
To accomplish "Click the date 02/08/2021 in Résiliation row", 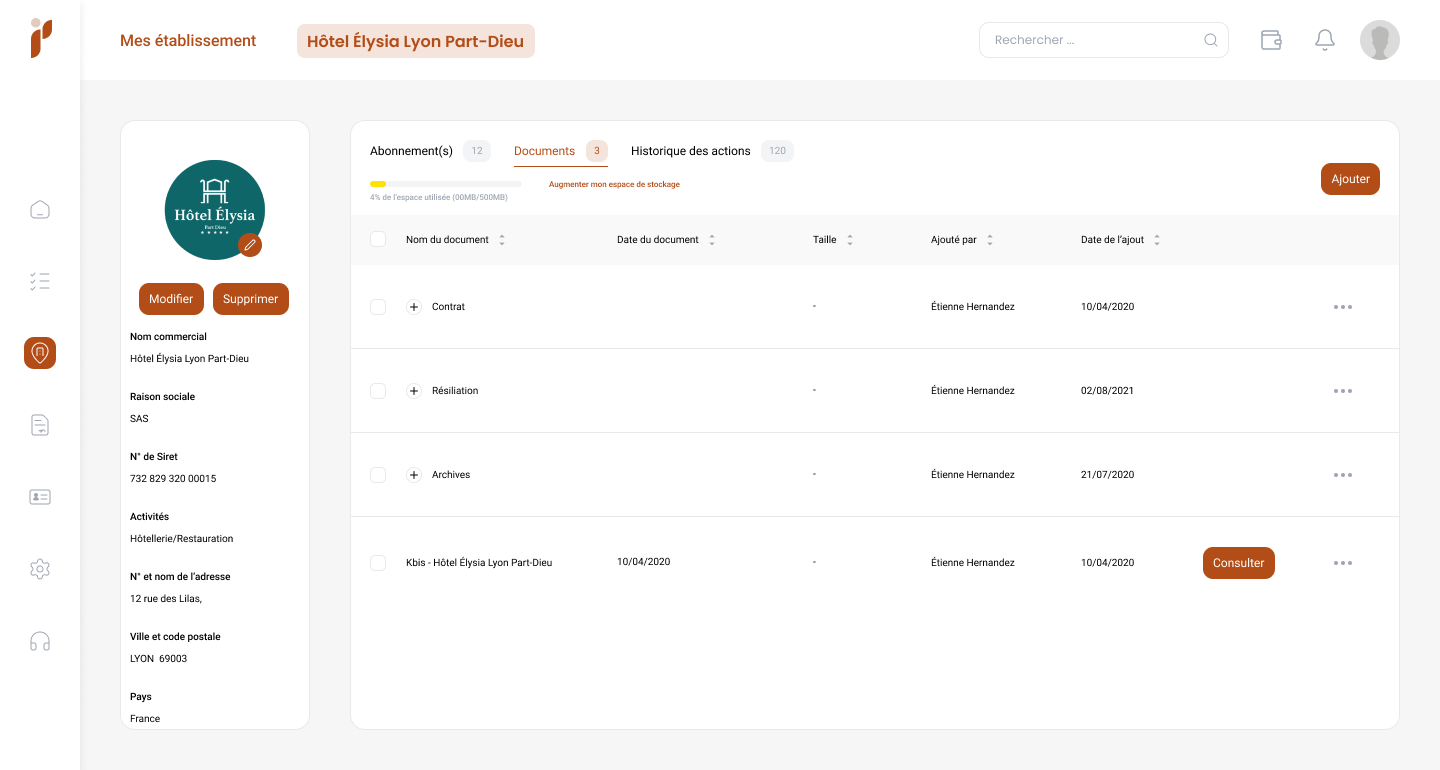I will [1108, 391].
